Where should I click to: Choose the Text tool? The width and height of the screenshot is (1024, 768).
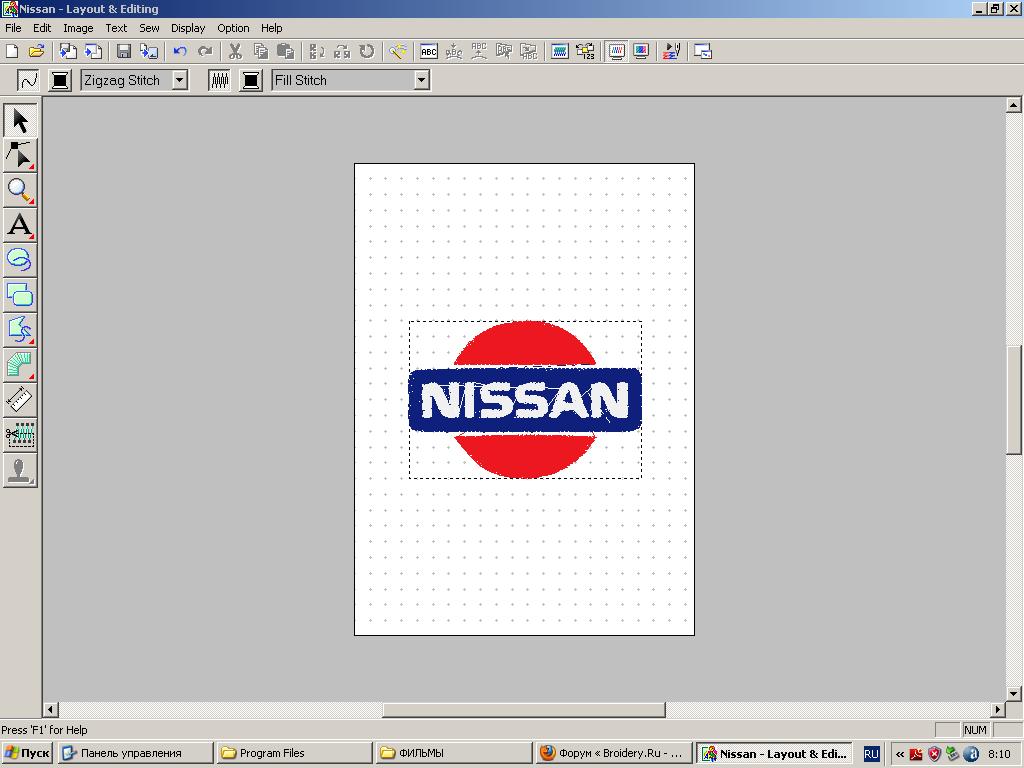(x=20, y=225)
